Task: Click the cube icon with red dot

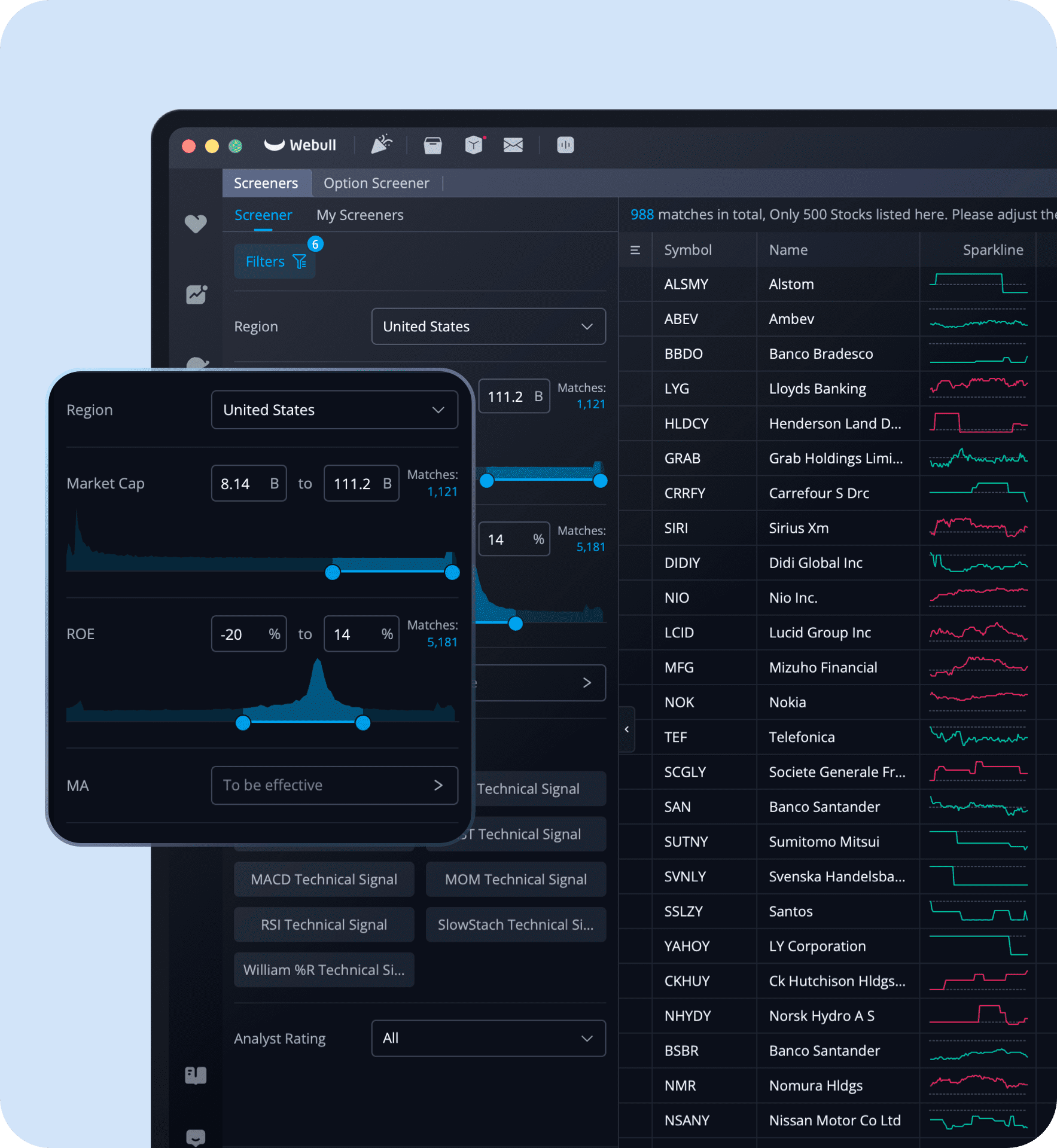Action: pos(474,145)
